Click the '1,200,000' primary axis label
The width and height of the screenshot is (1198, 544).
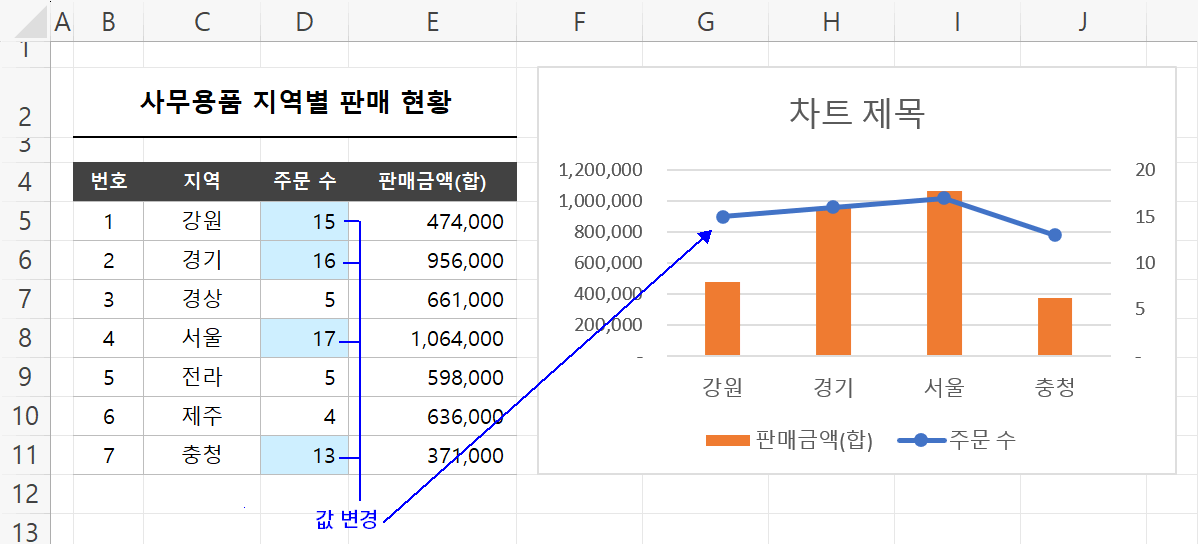pyautogui.click(x=601, y=170)
